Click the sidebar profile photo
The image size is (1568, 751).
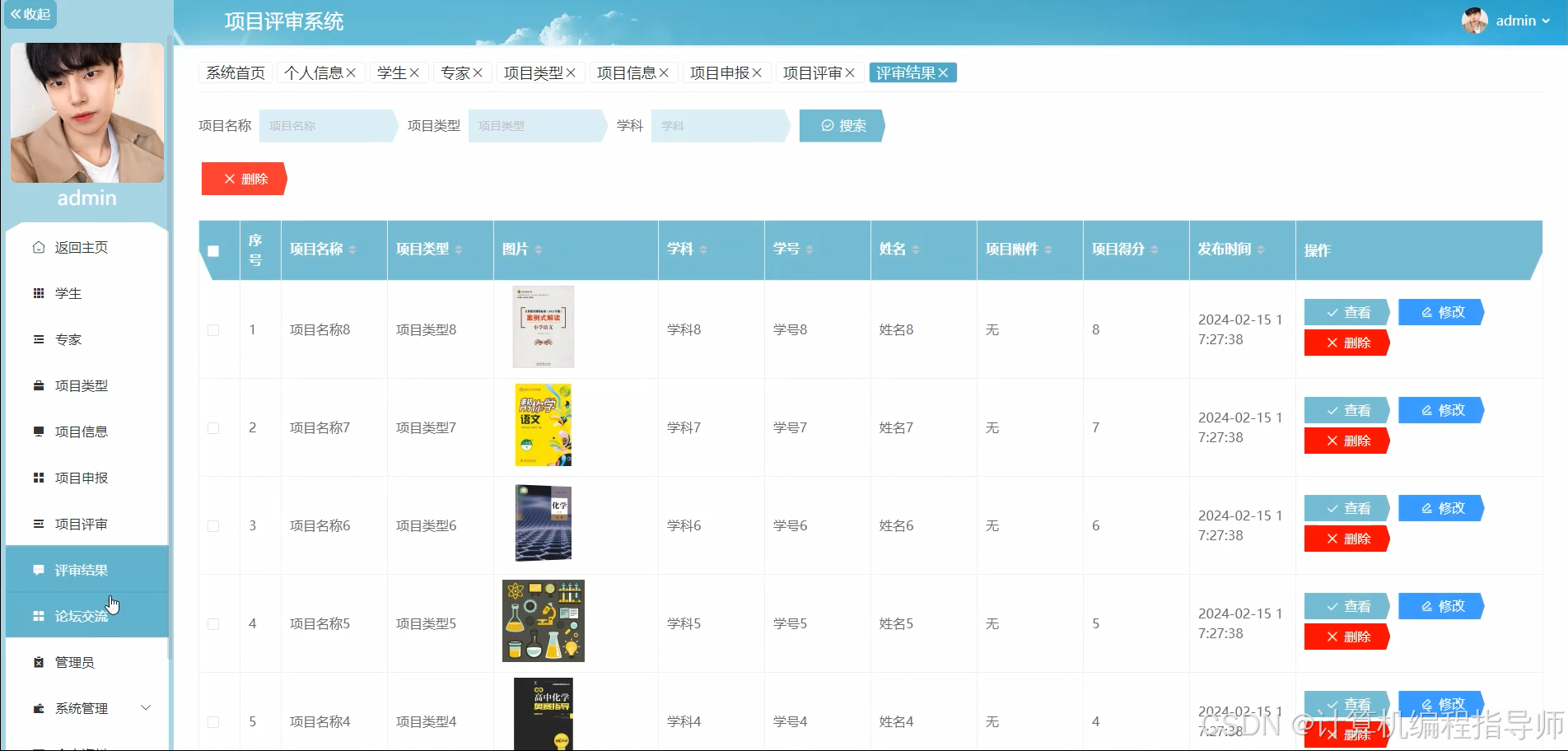click(x=87, y=113)
